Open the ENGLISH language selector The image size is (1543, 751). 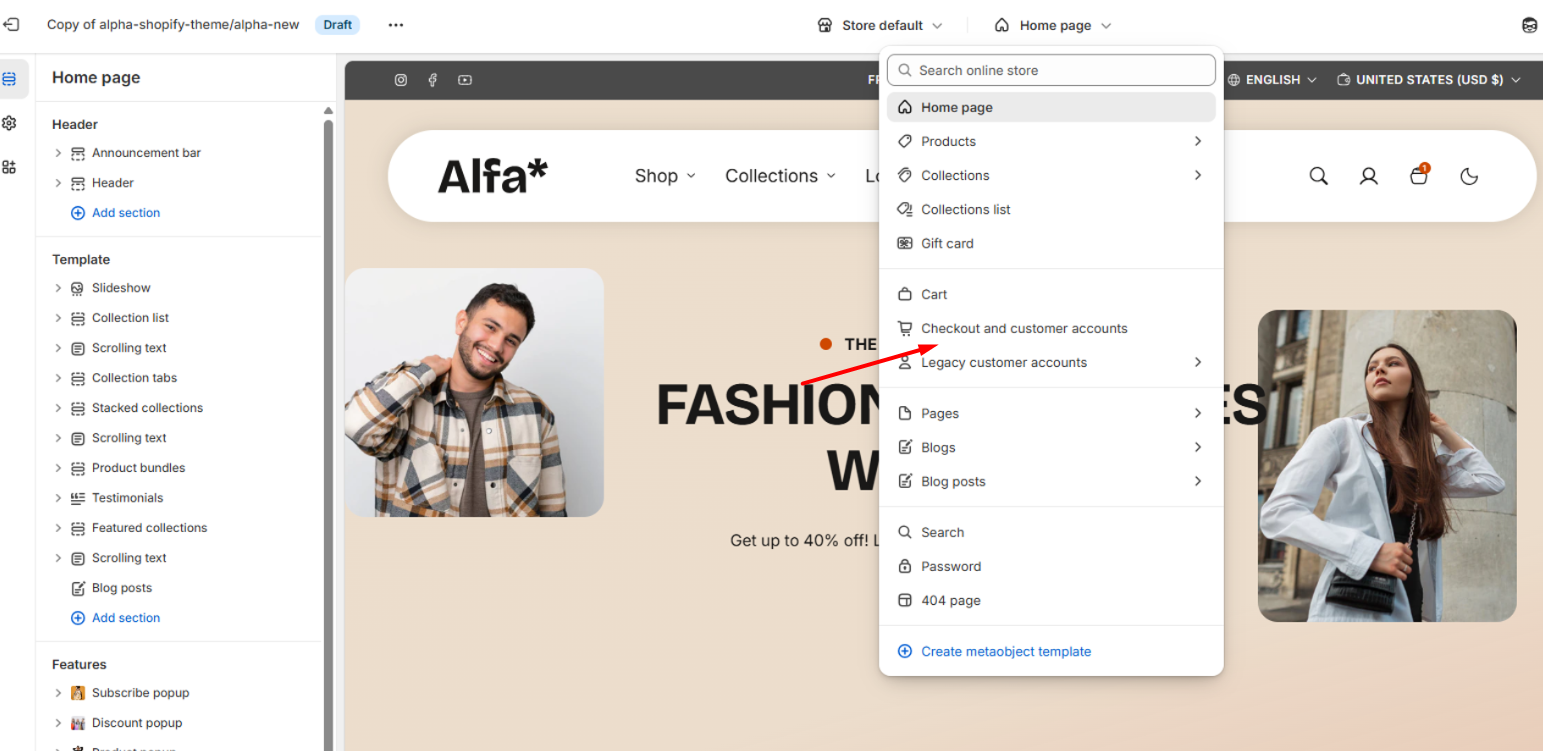tap(1272, 80)
